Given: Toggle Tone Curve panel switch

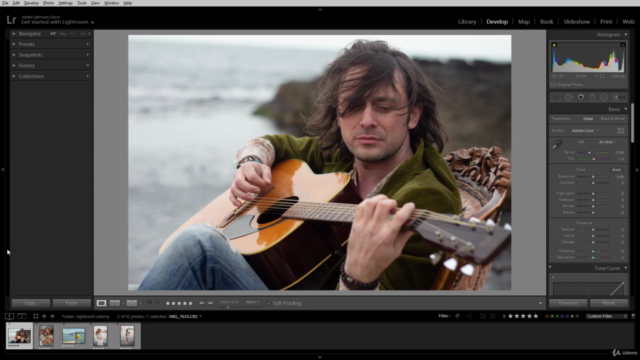Looking at the screenshot, I should [550, 268].
